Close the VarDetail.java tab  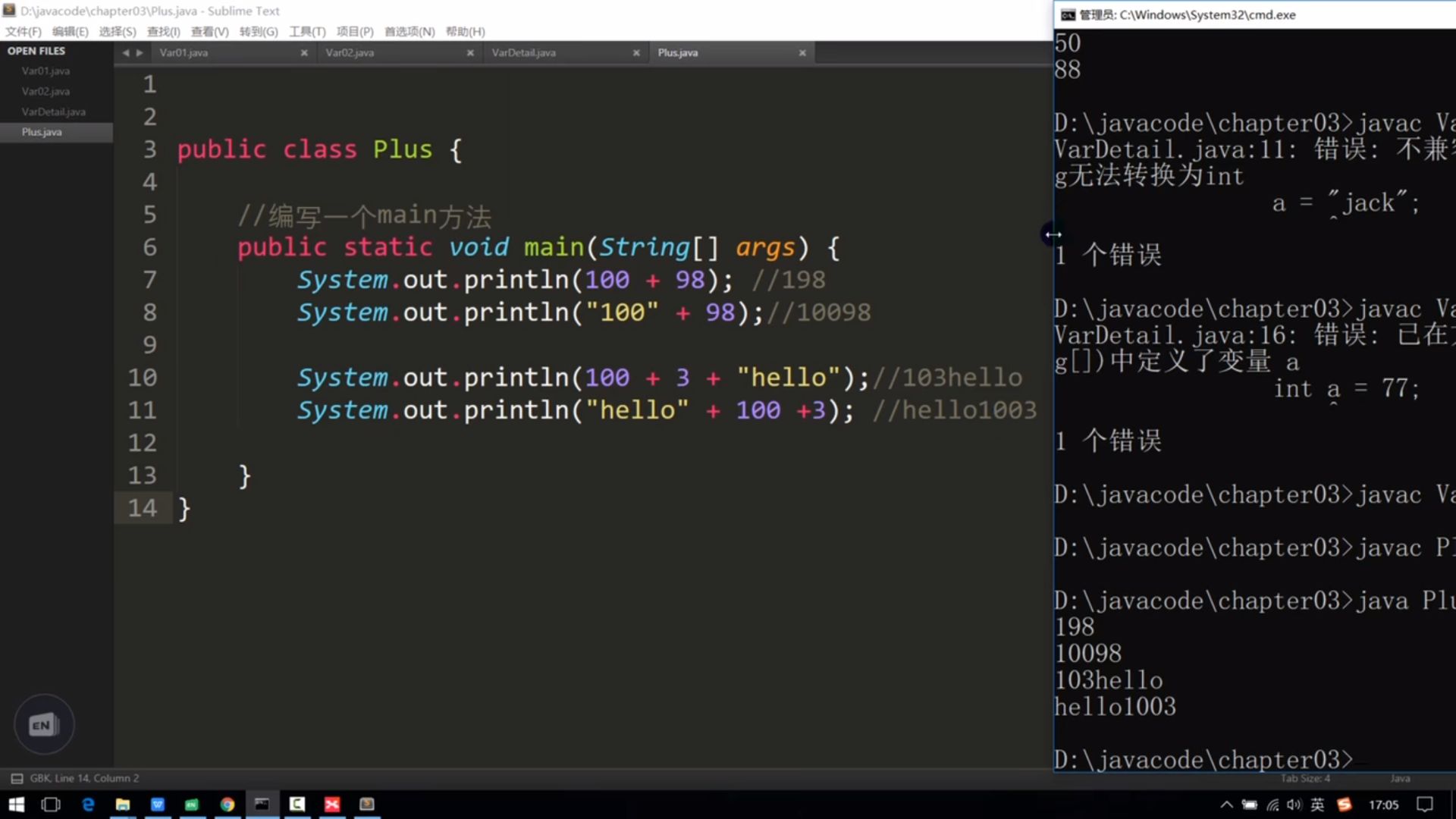pyautogui.click(x=636, y=53)
